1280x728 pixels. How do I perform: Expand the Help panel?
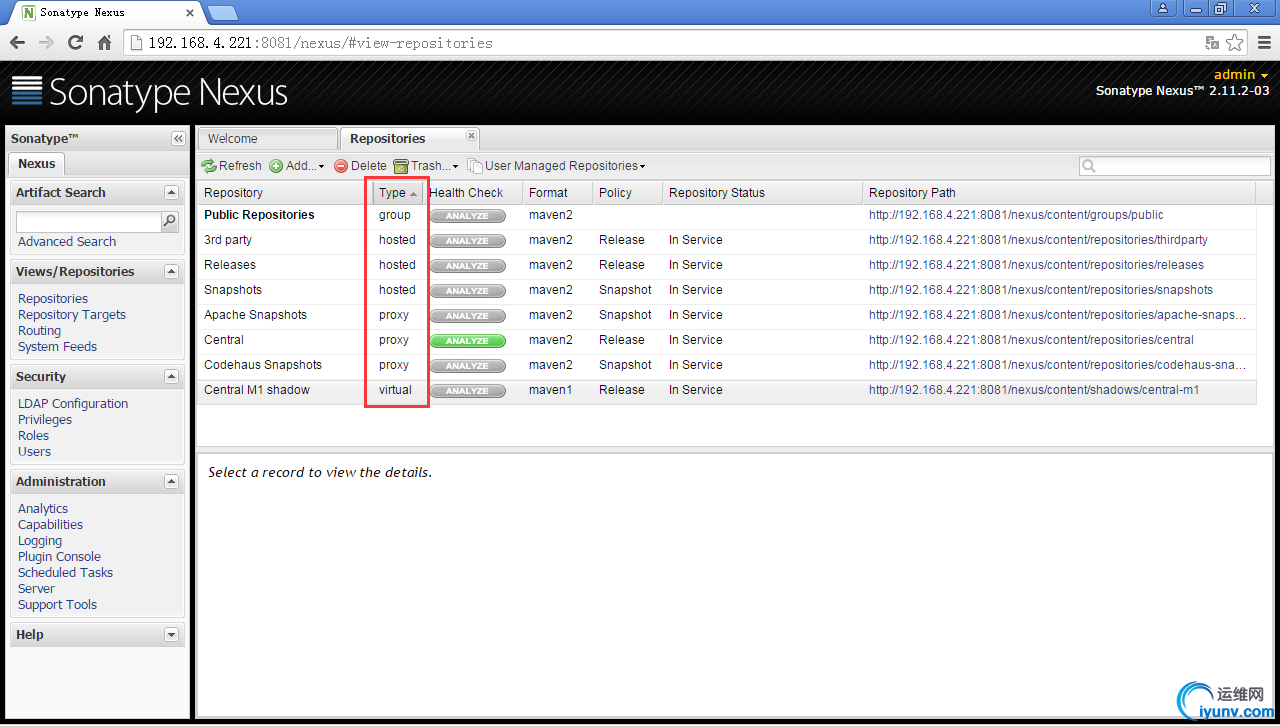[x=171, y=635]
